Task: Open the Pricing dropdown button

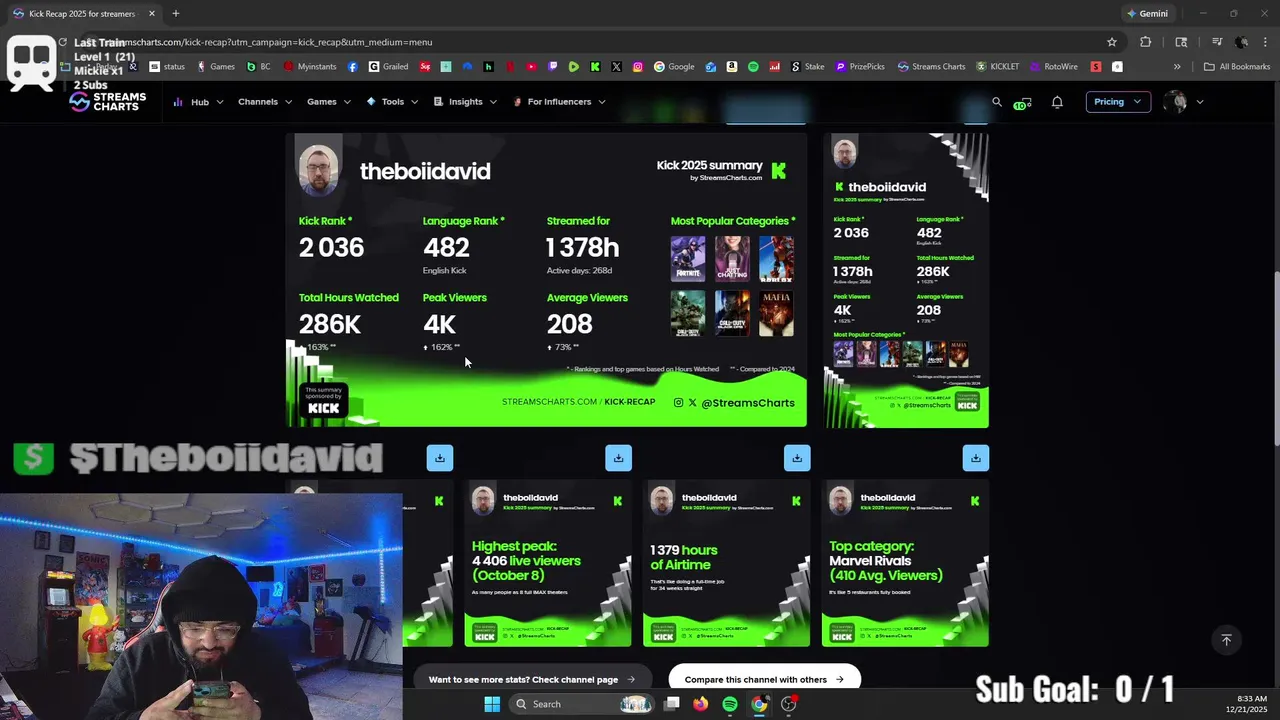Action: 1117,102
